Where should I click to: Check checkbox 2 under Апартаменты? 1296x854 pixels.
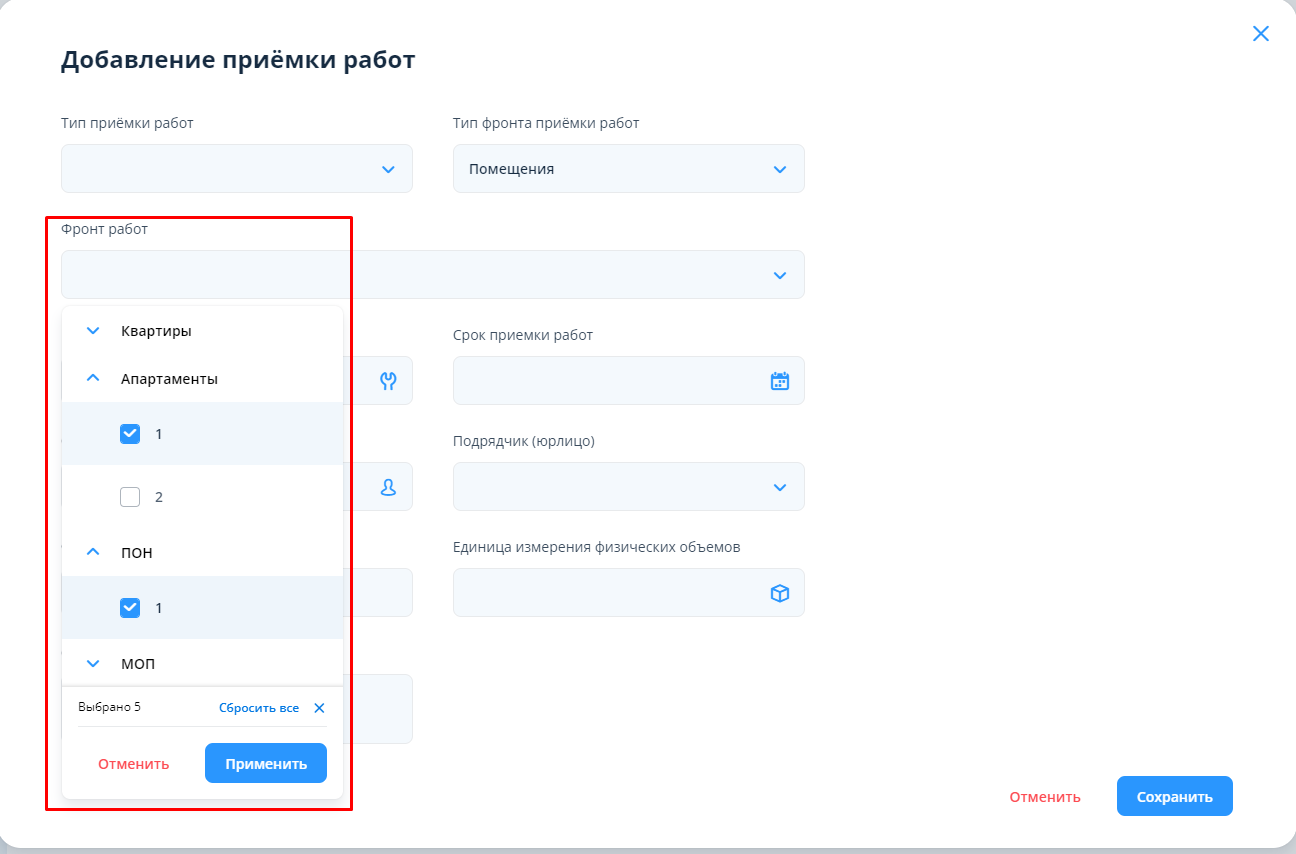pos(130,497)
